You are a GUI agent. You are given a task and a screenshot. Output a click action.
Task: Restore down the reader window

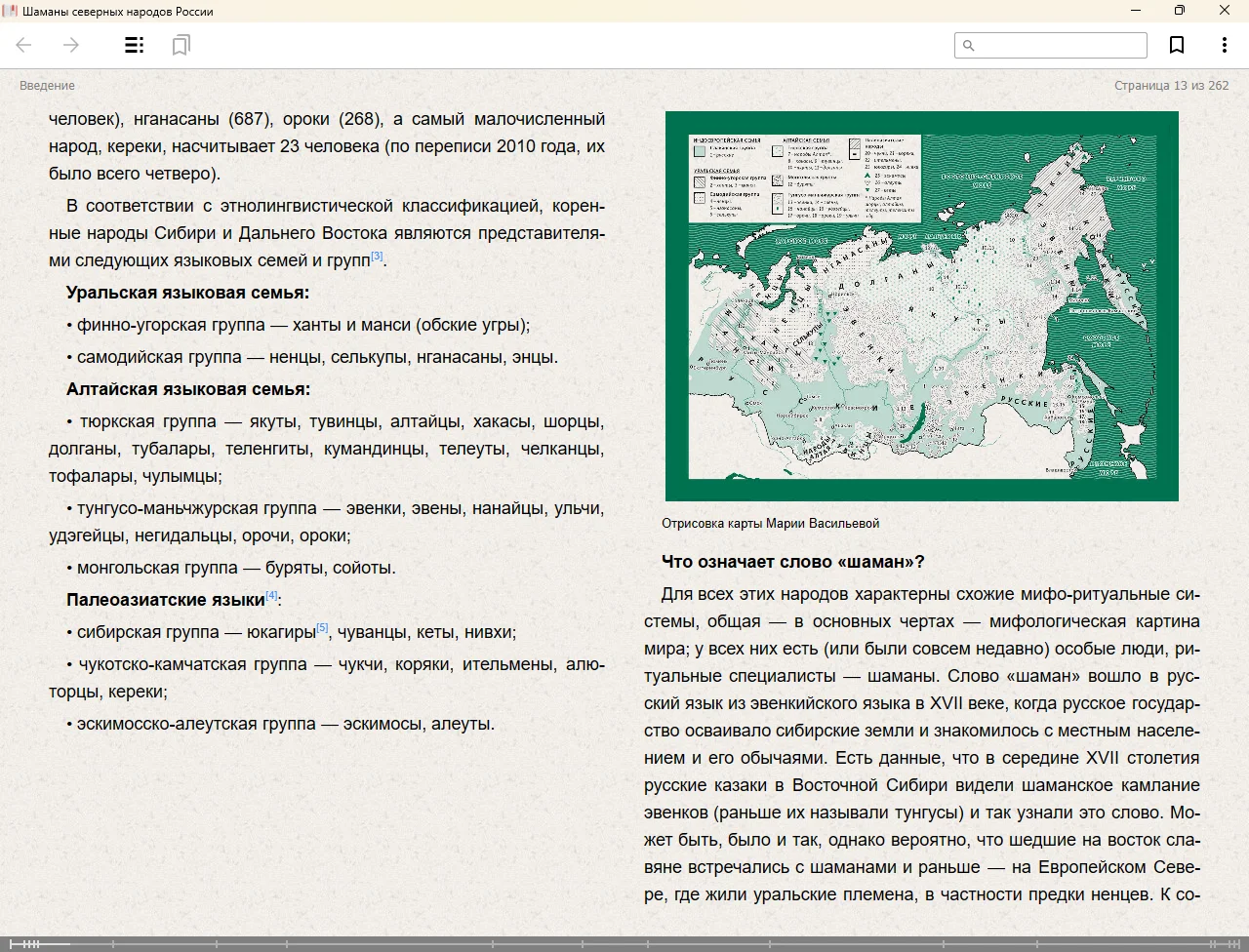click(x=1180, y=11)
